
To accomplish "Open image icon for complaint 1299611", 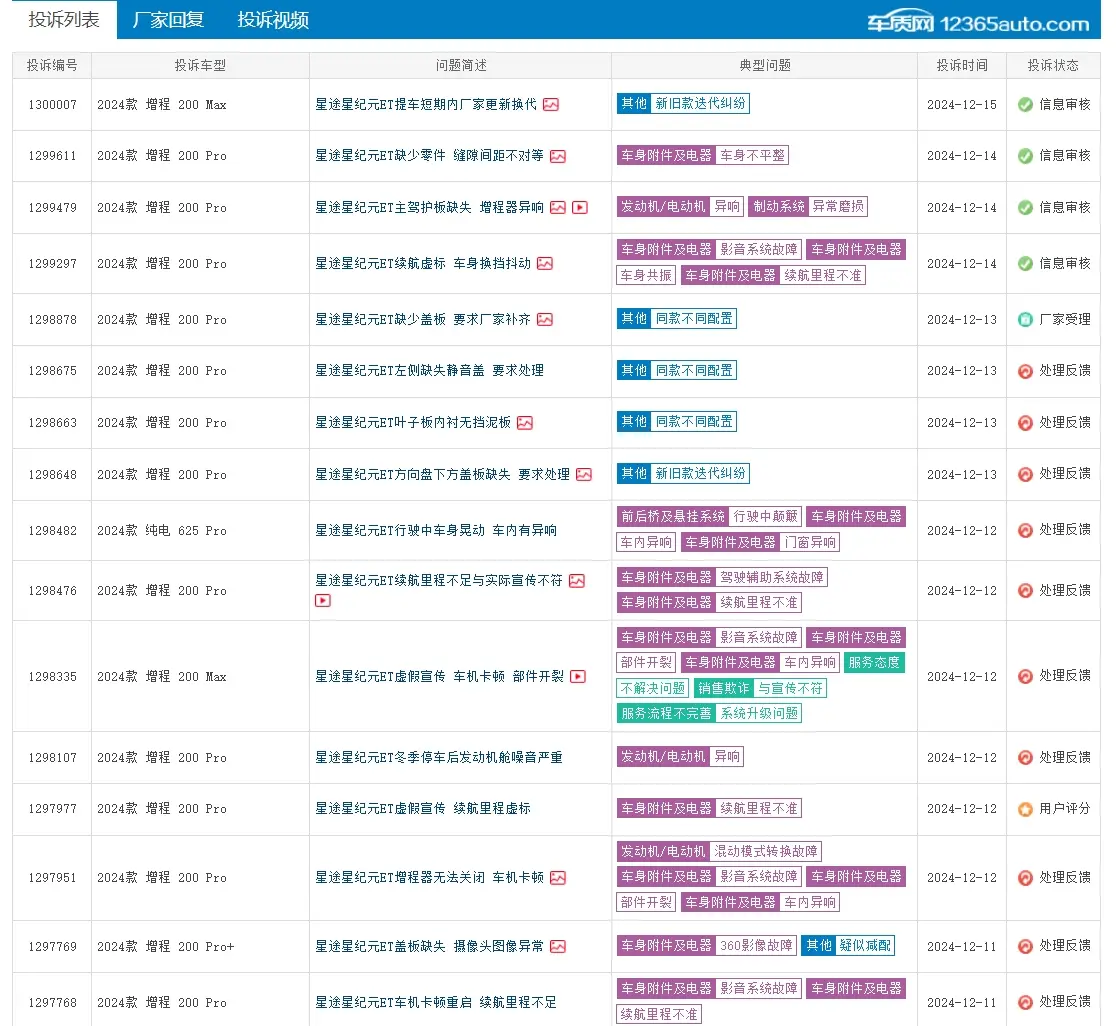I will 558,156.
